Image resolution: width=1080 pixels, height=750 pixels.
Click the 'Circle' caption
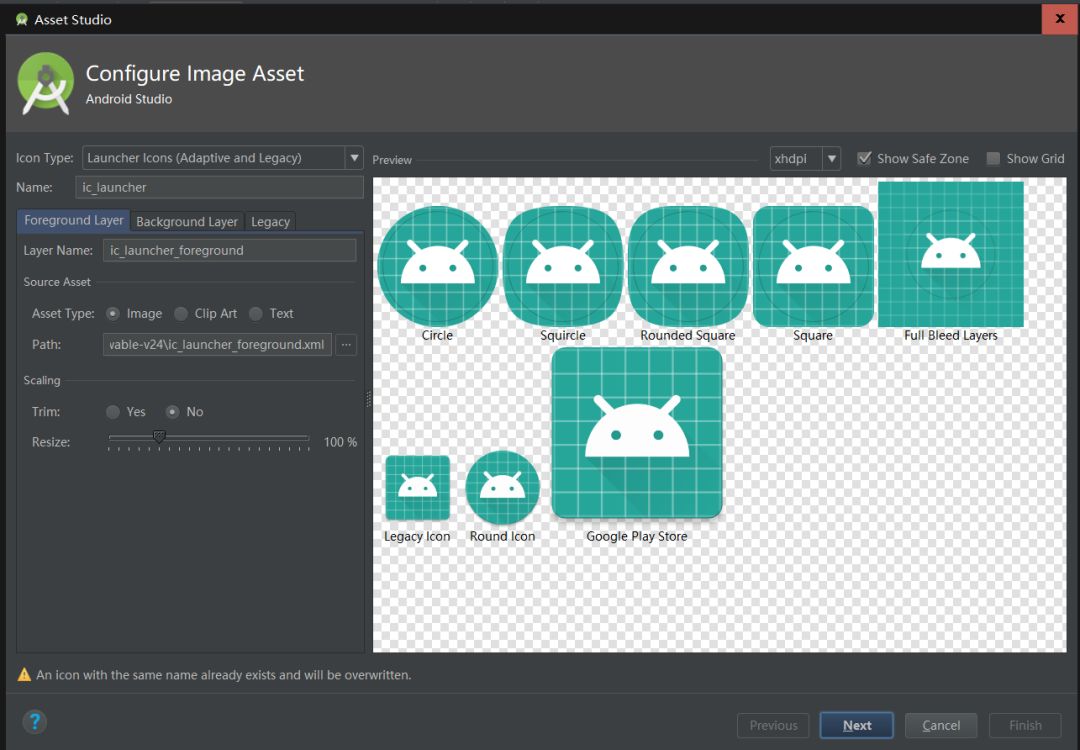437,335
